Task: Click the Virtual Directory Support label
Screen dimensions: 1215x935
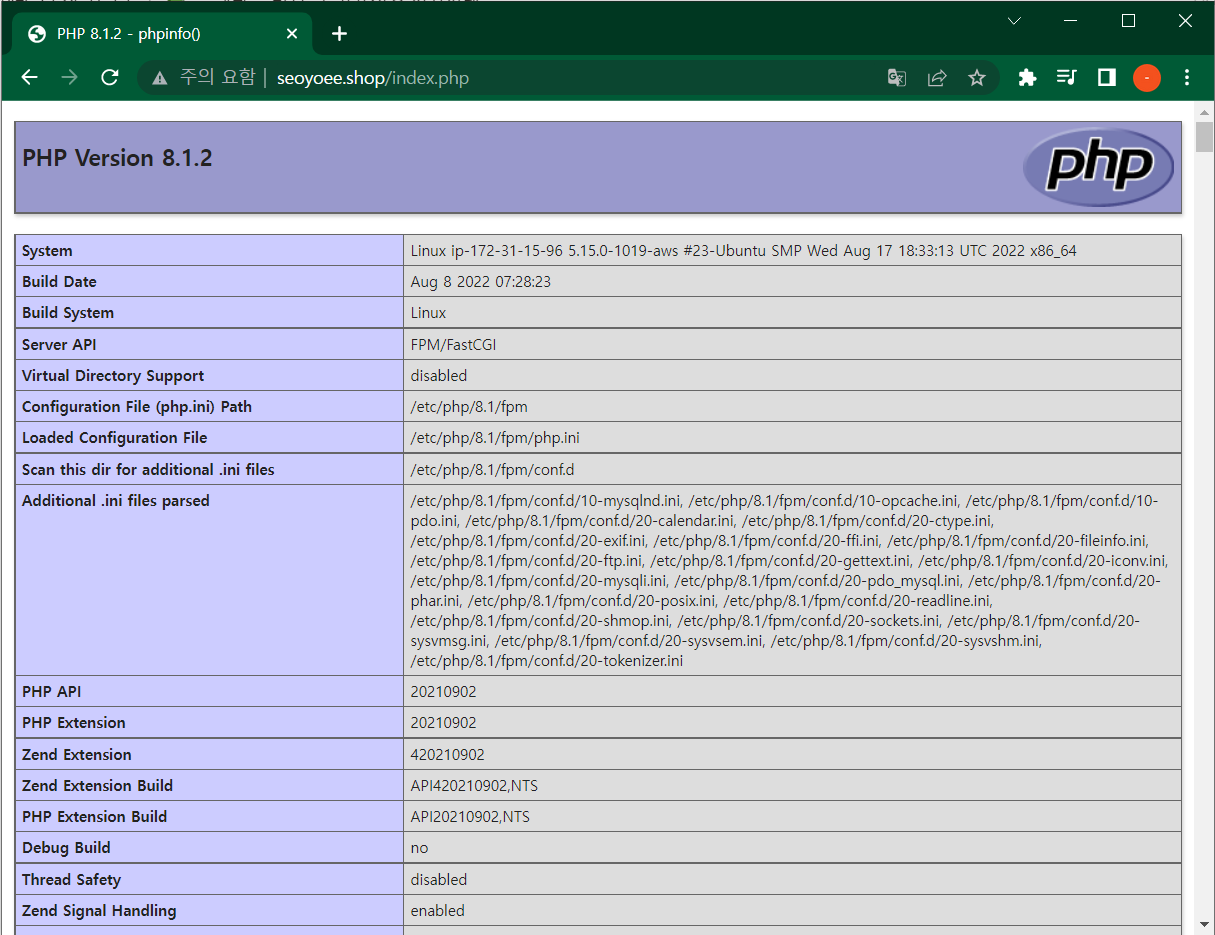Action: [113, 376]
